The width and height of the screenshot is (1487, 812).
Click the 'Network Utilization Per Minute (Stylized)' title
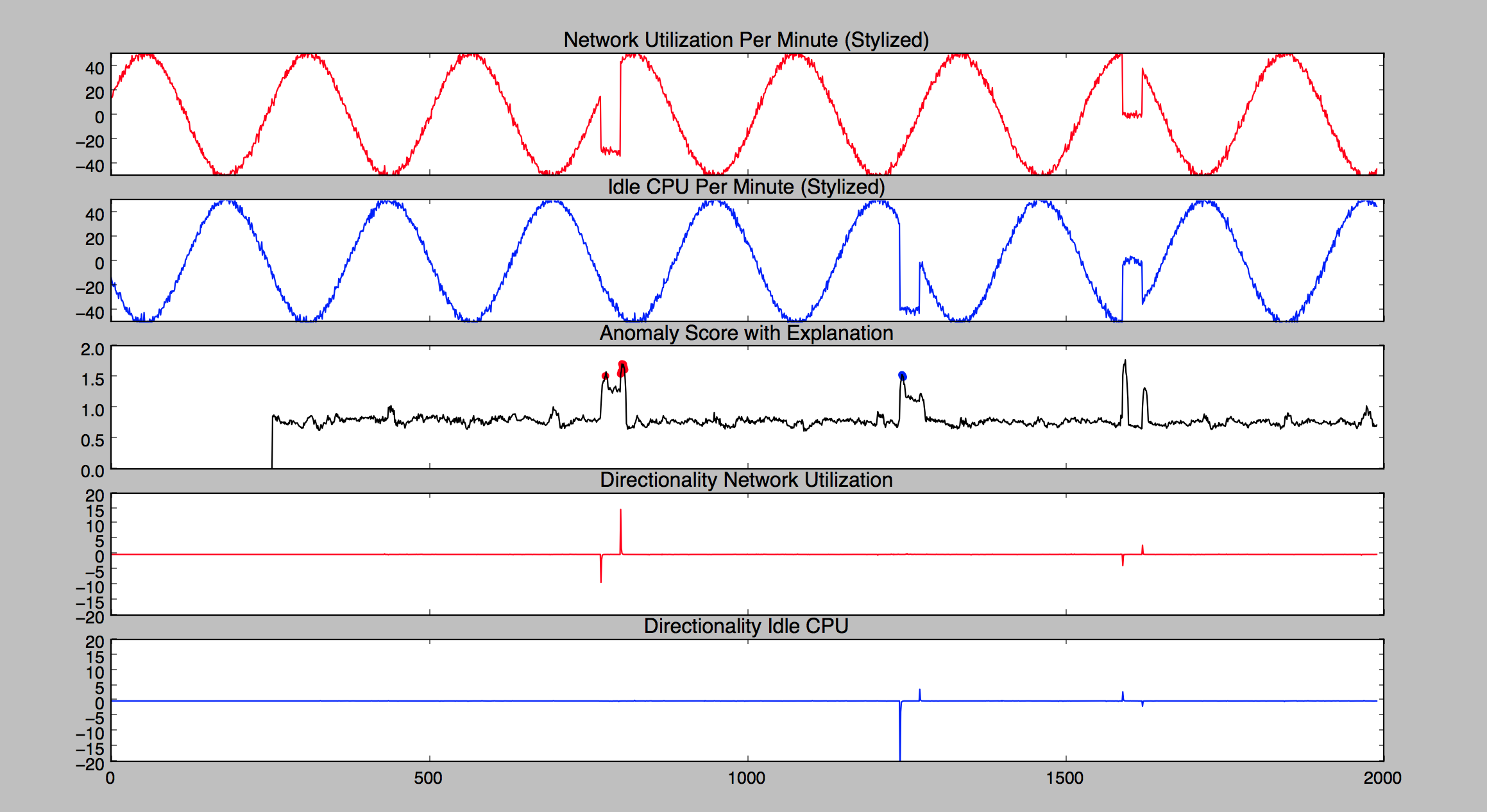click(x=746, y=40)
